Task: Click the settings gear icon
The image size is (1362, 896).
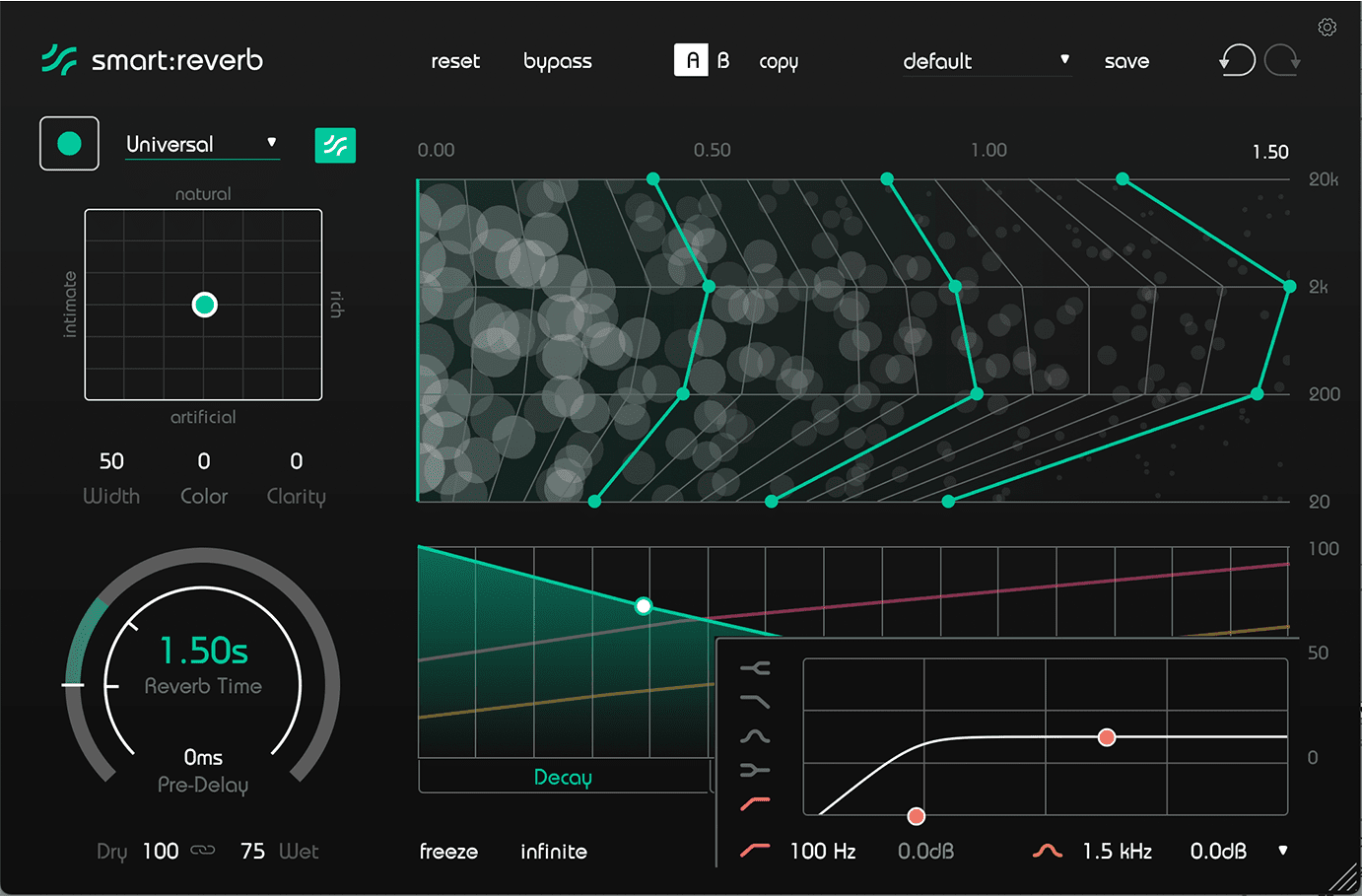Action: pyautogui.click(x=1327, y=28)
